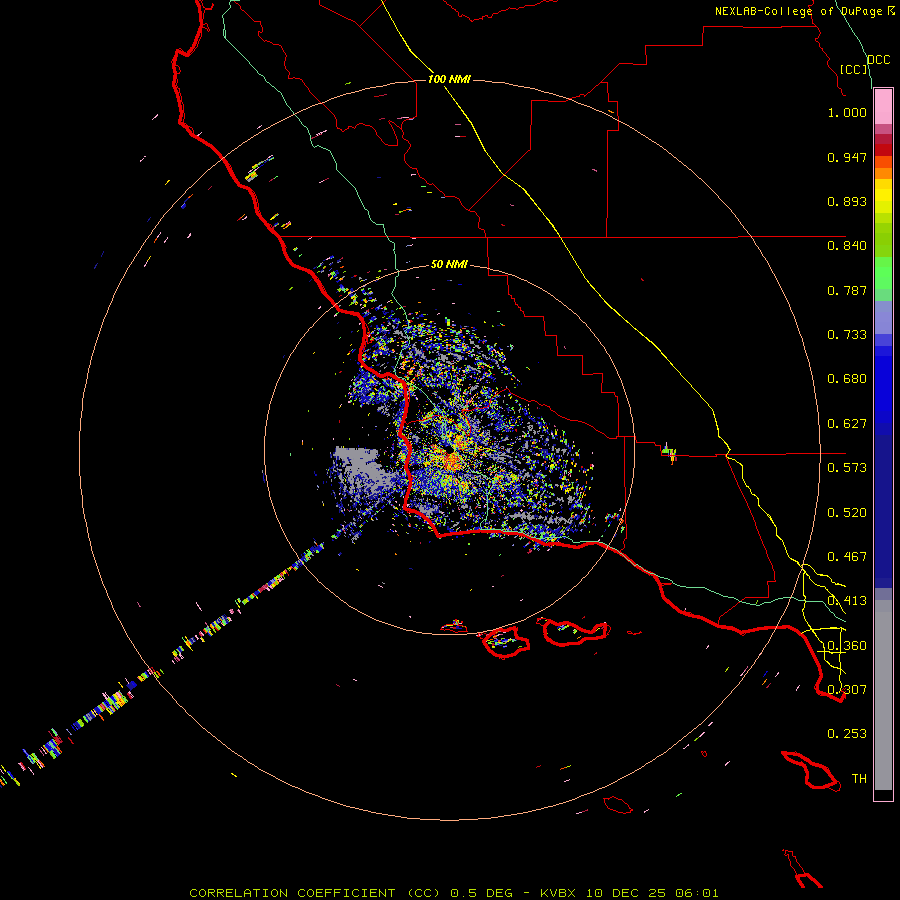The width and height of the screenshot is (900, 900).
Task: Click the 0.733 legend value
Action: point(847,335)
